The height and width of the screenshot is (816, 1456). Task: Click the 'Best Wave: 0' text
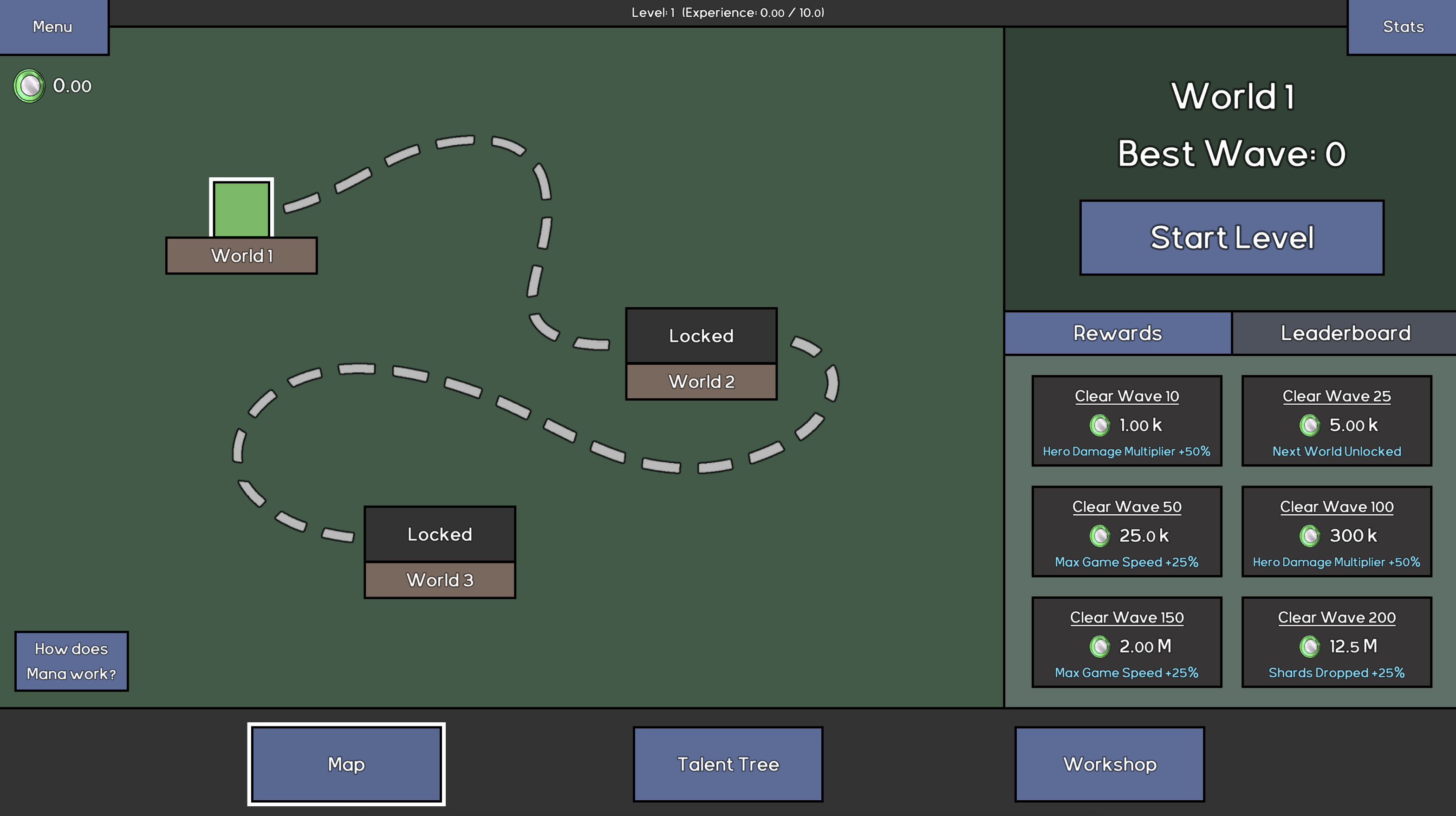tap(1232, 154)
